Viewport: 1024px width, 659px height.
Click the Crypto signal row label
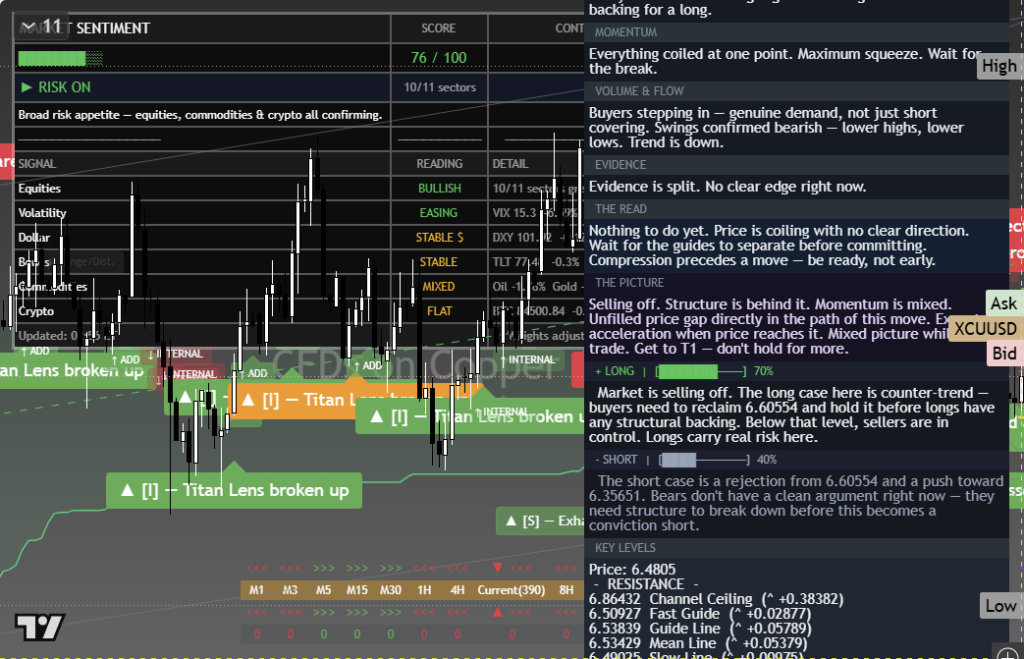coord(36,311)
